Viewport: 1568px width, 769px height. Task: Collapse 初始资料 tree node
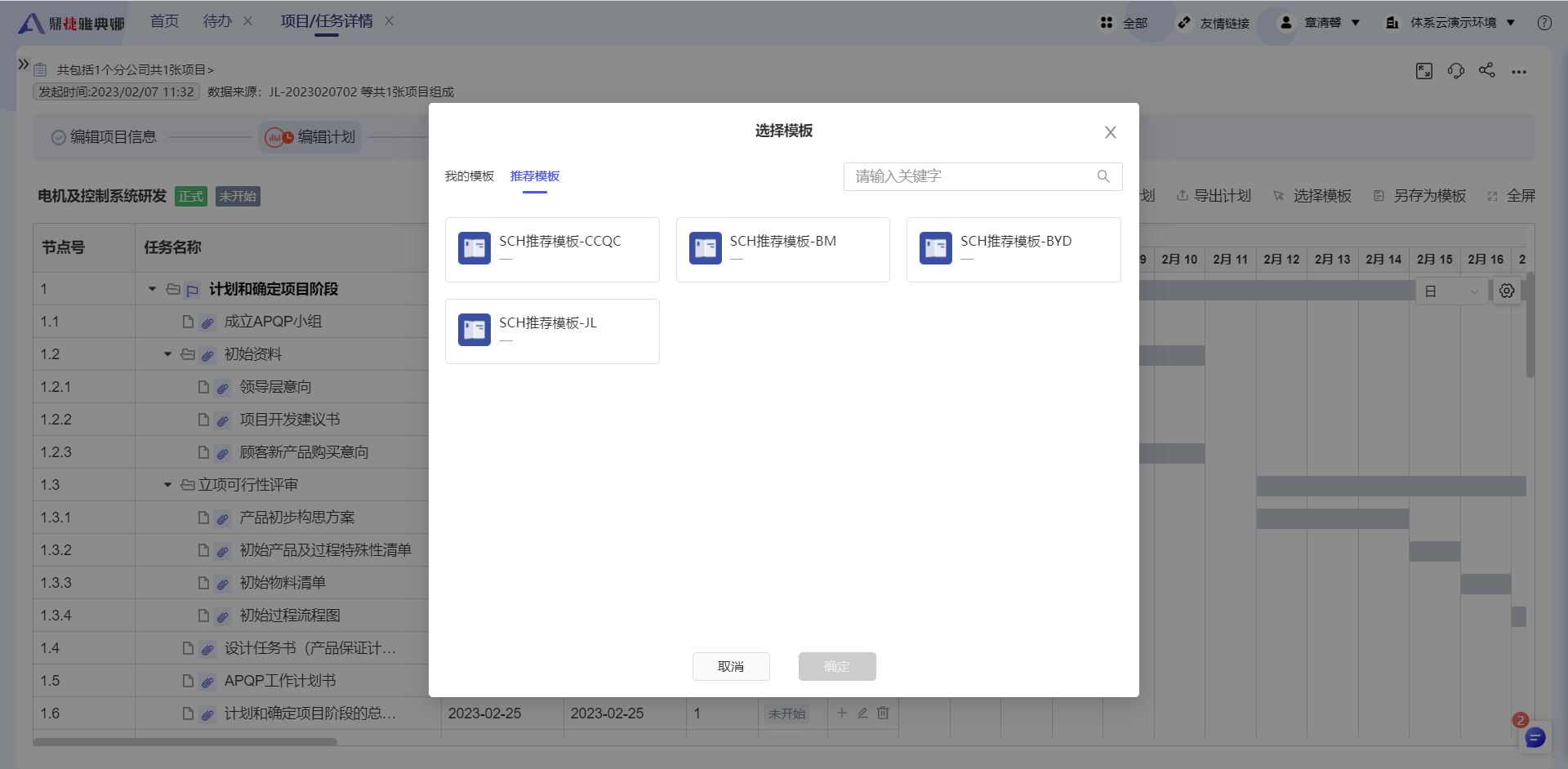tap(167, 354)
